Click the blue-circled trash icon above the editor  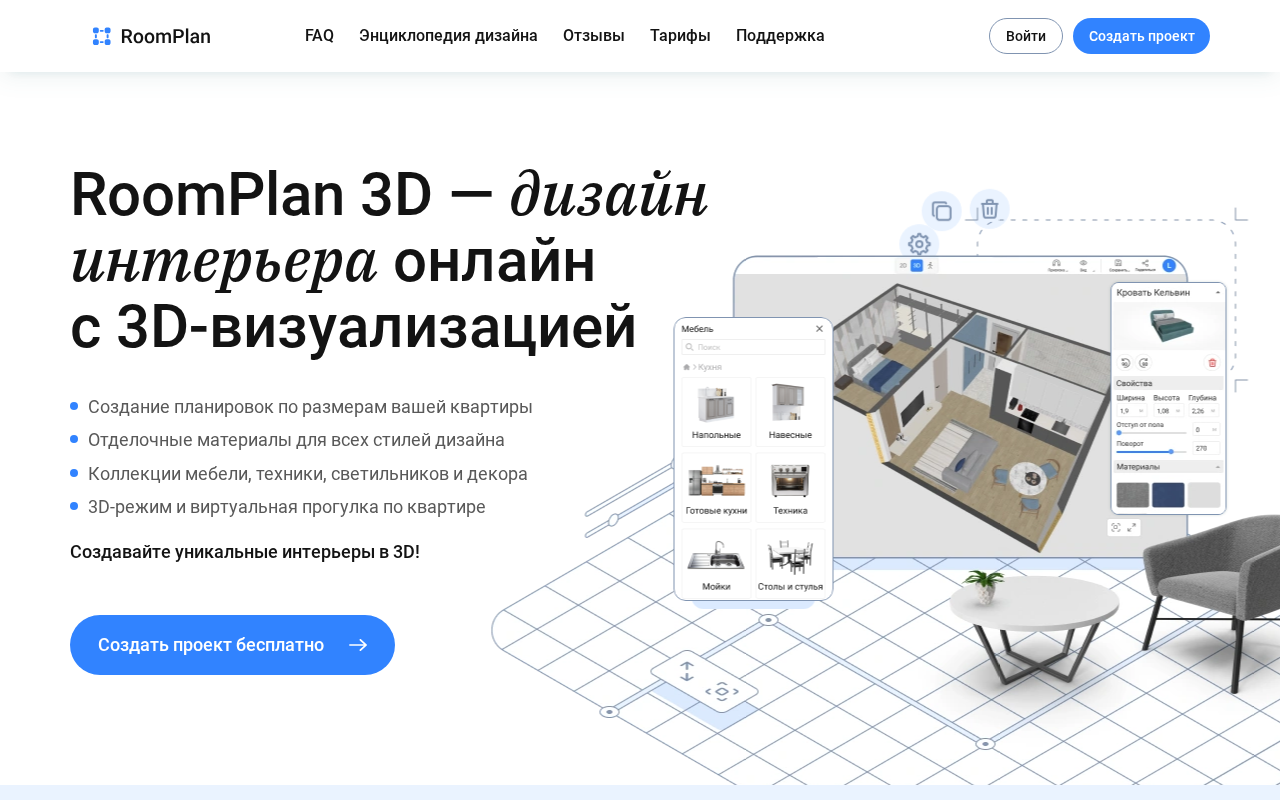pos(989,209)
